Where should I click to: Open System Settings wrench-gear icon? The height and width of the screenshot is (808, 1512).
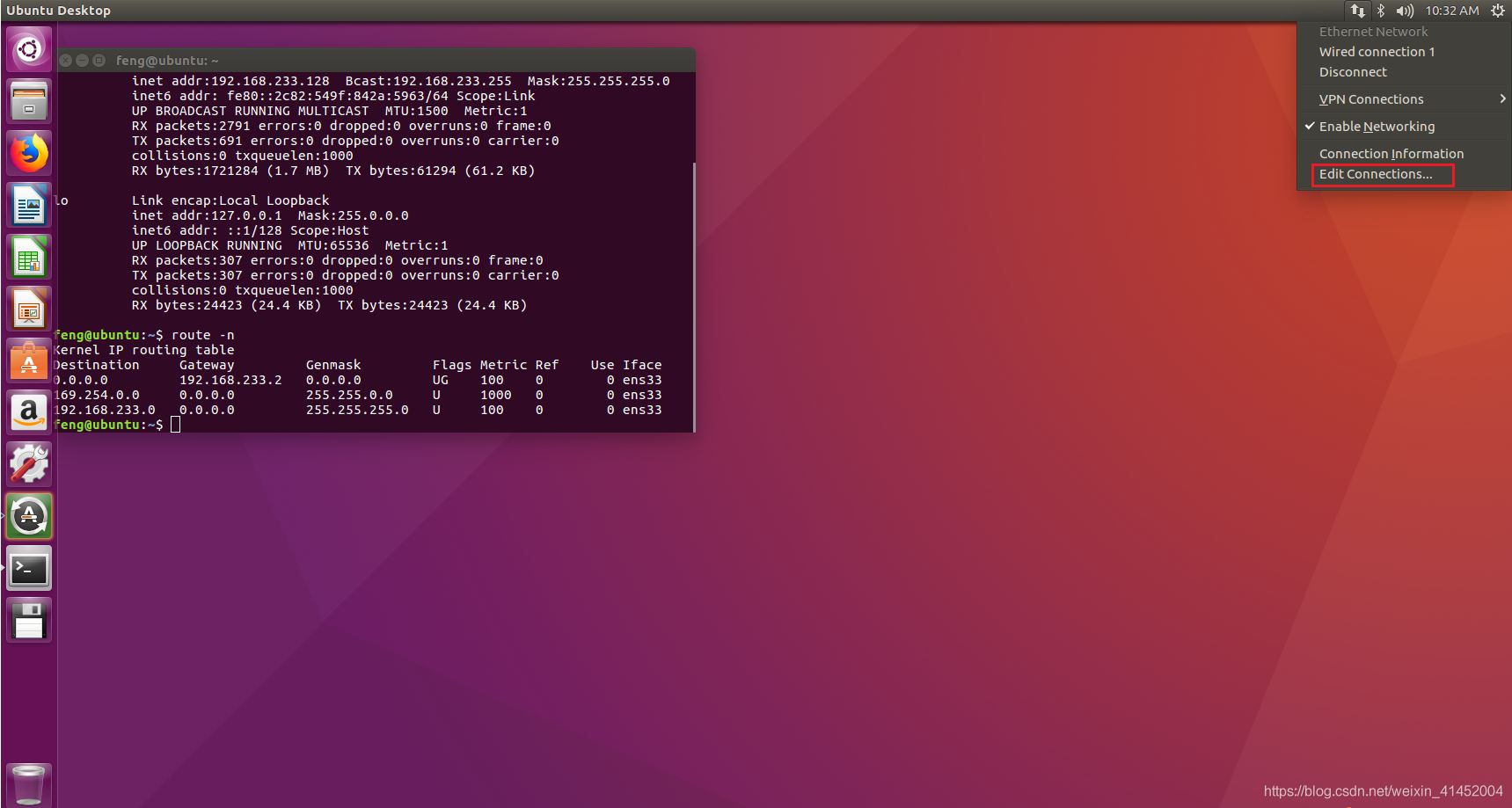(29, 464)
